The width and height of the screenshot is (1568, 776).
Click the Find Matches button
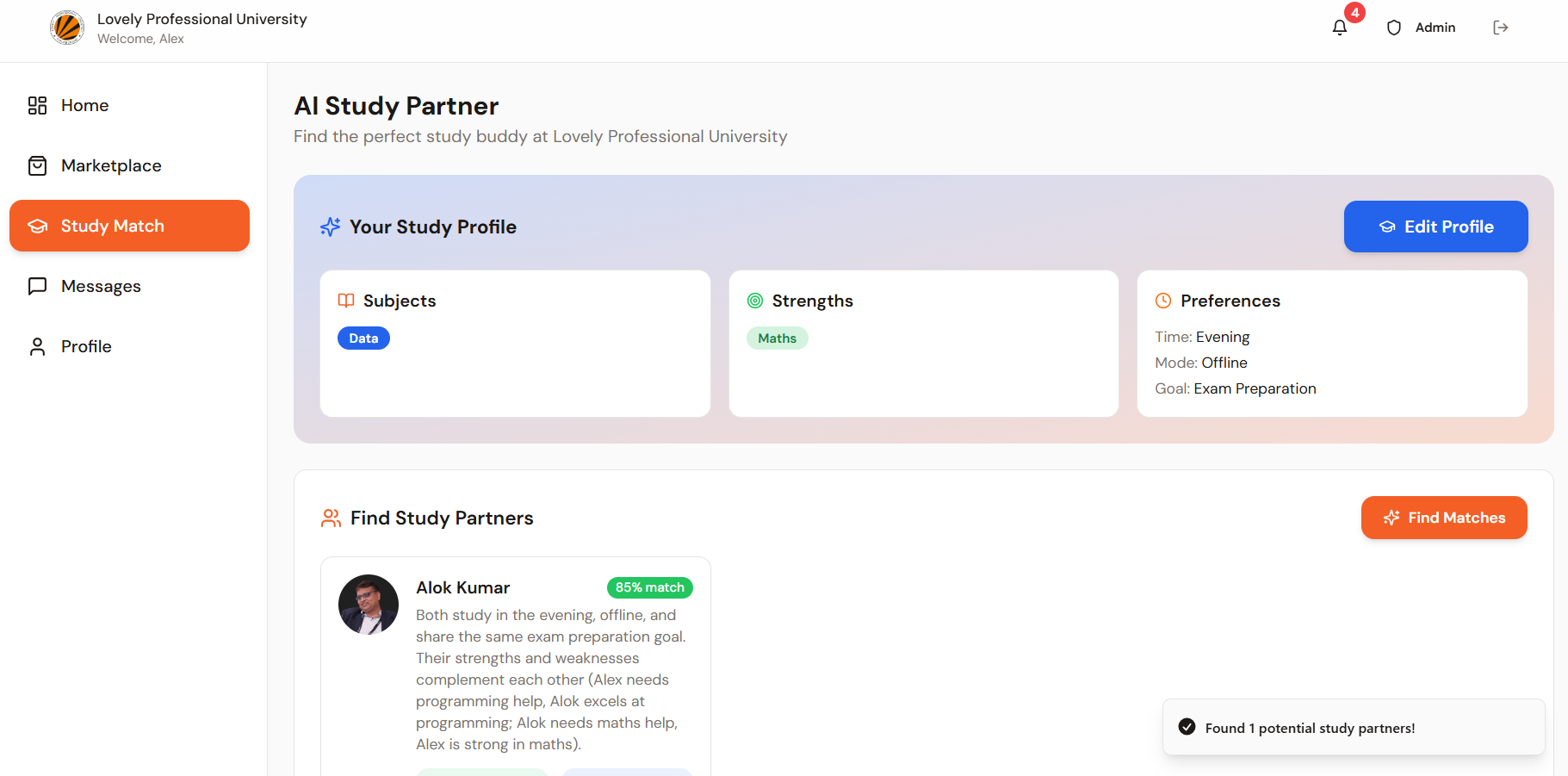1444,518
